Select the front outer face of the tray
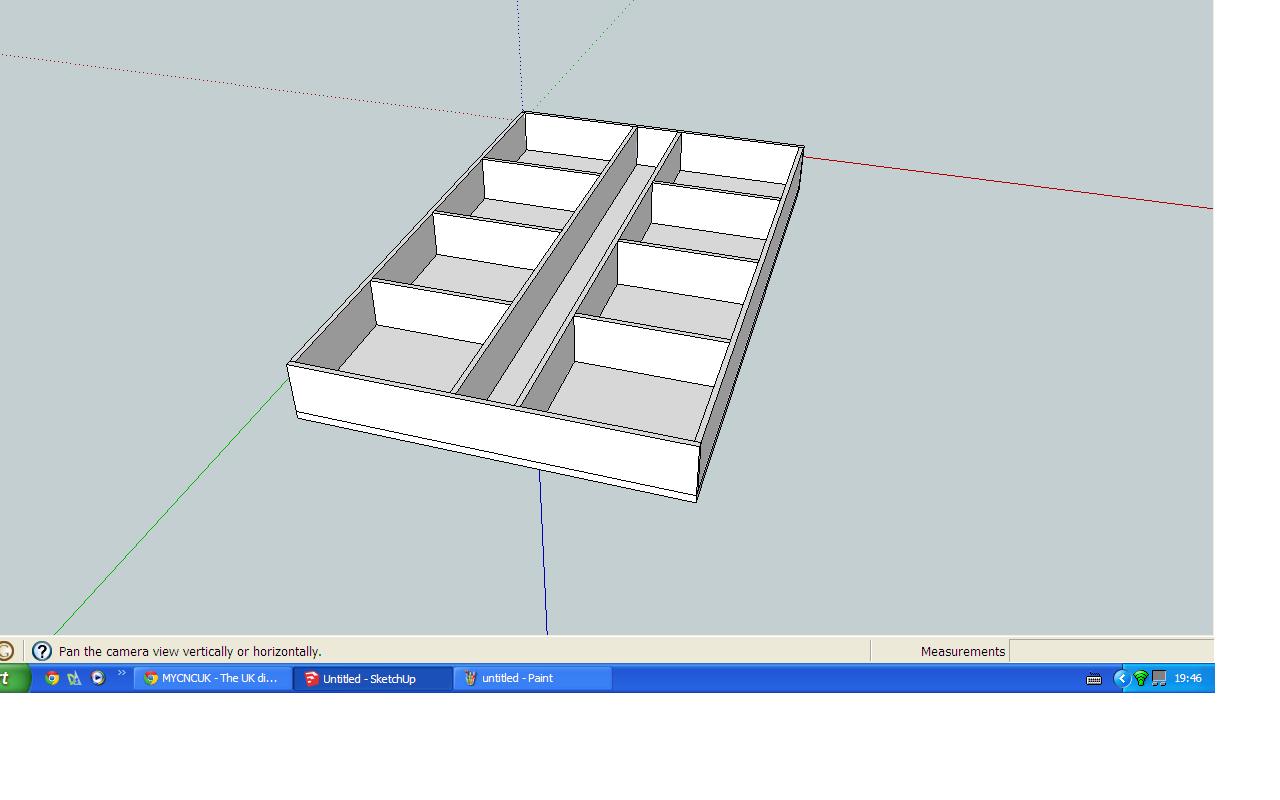The height and width of the screenshot is (800, 1280). click(490, 430)
